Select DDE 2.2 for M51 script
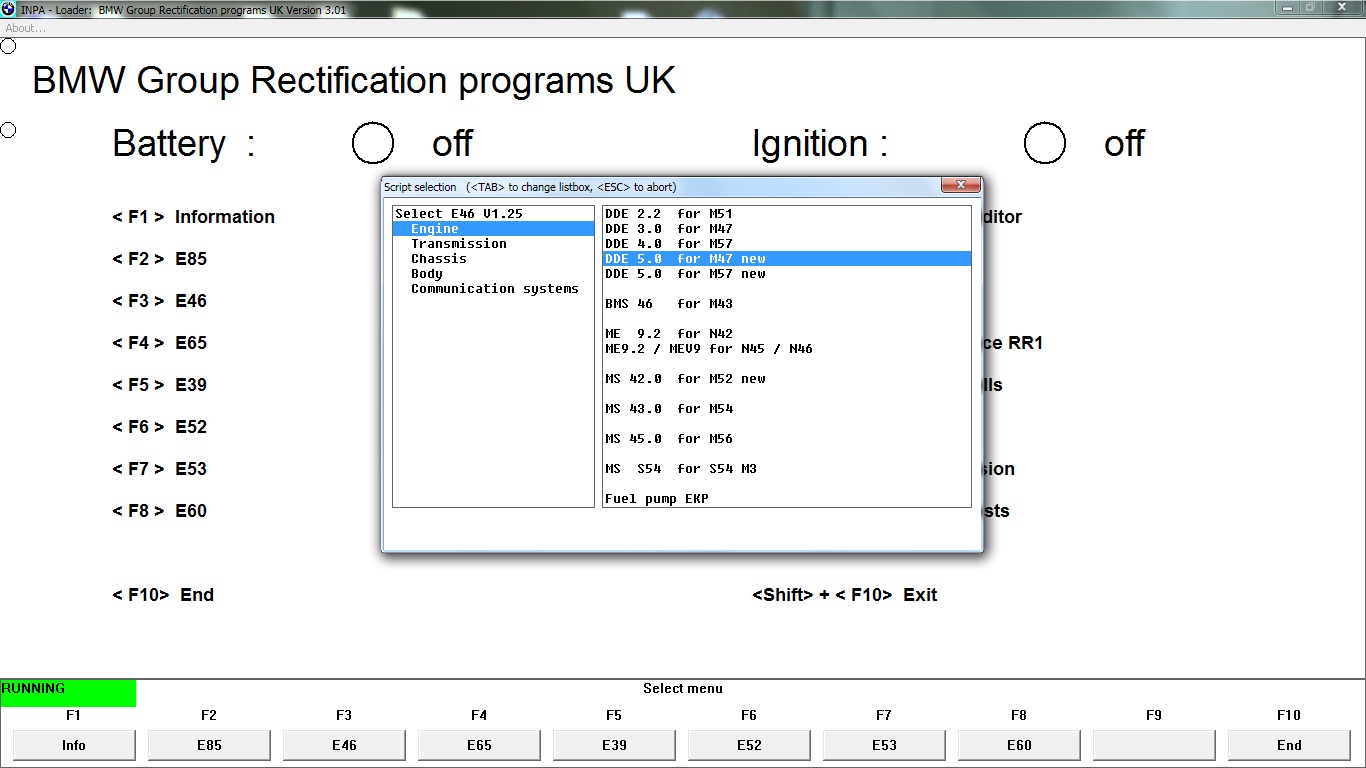This screenshot has height=768, width=1366. point(668,214)
